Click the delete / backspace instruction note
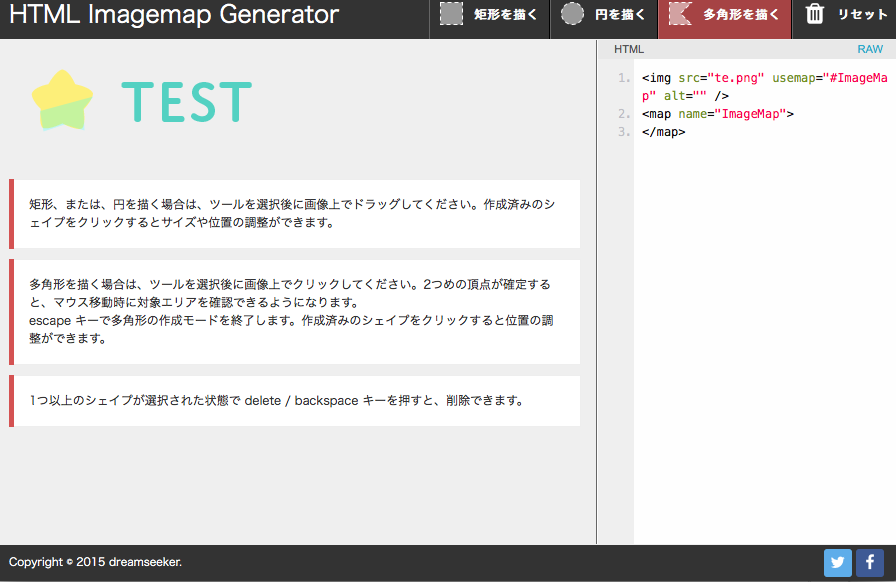The width and height of the screenshot is (896, 582). [294, 401]
